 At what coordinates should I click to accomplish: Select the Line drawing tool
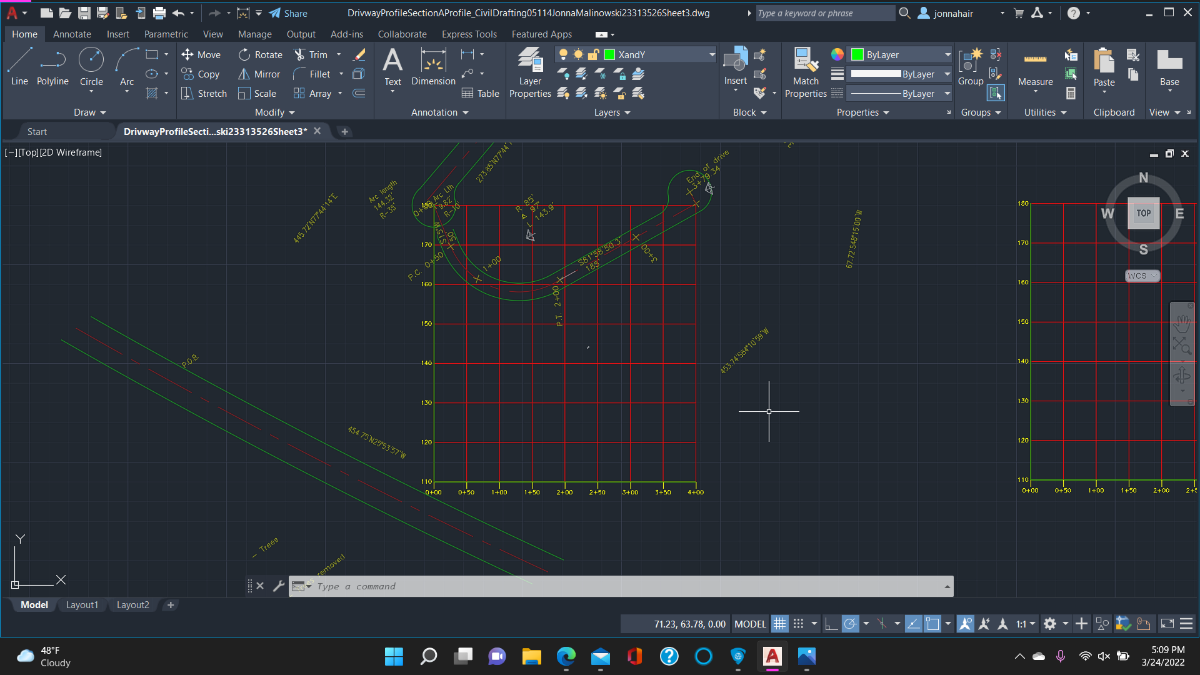tap(19, 66)
